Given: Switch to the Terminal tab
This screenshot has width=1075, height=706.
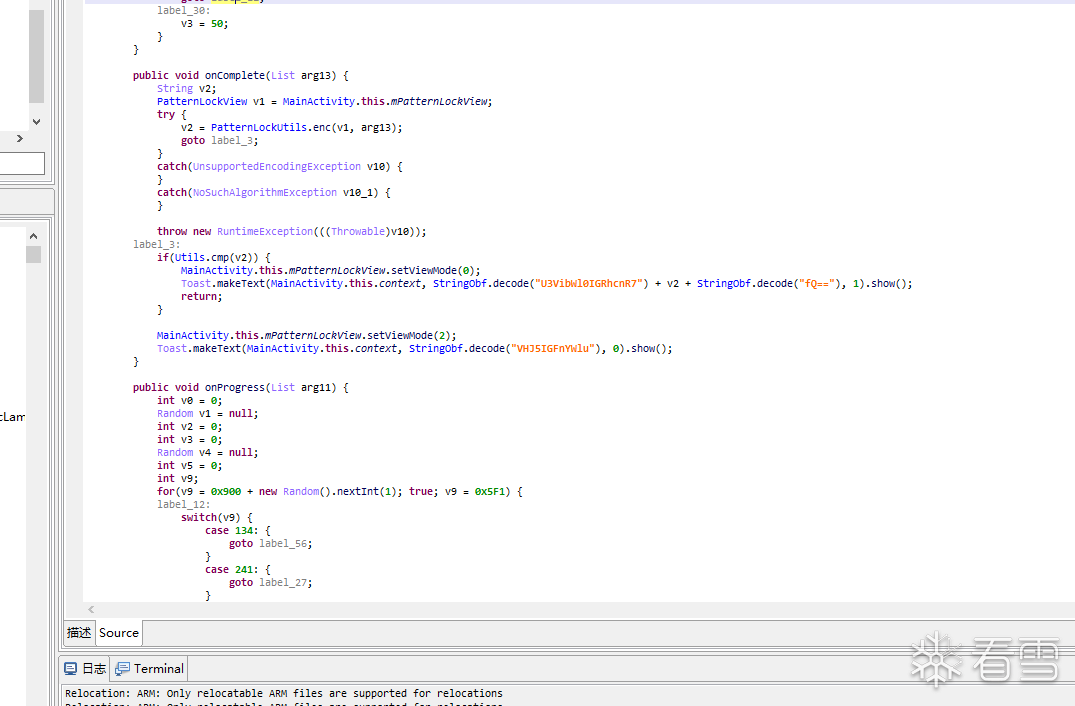Looking at the screenshot, I should tap(149, 668).
